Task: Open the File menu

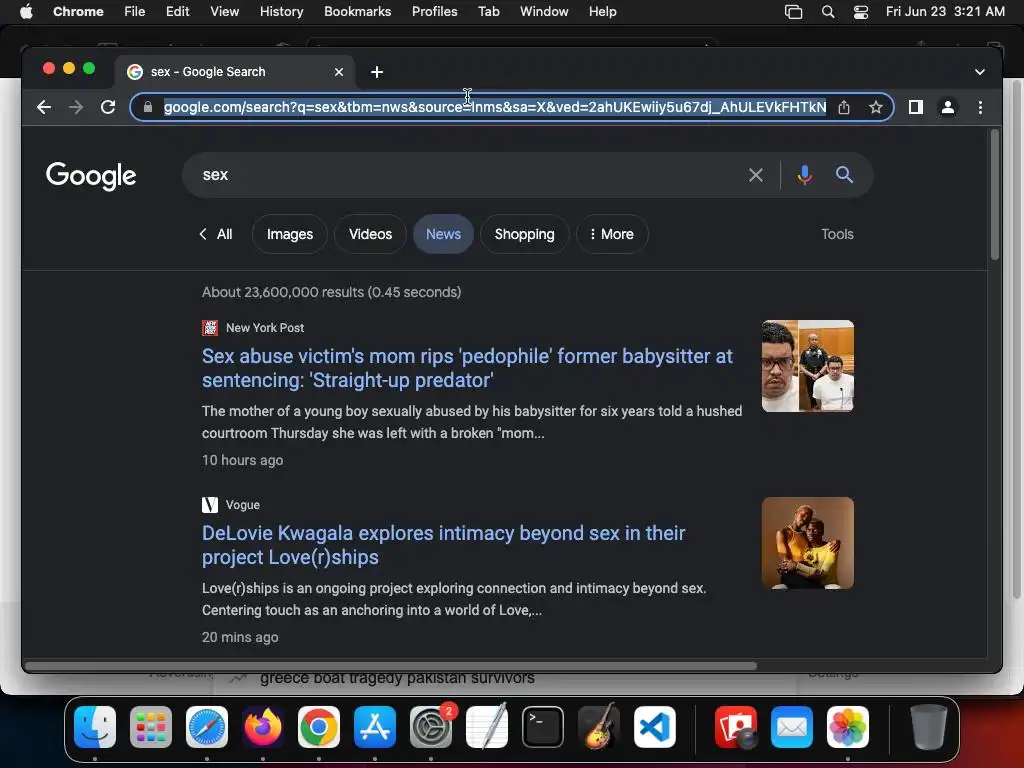Action: pyautogui.click(x=135, y=12)
